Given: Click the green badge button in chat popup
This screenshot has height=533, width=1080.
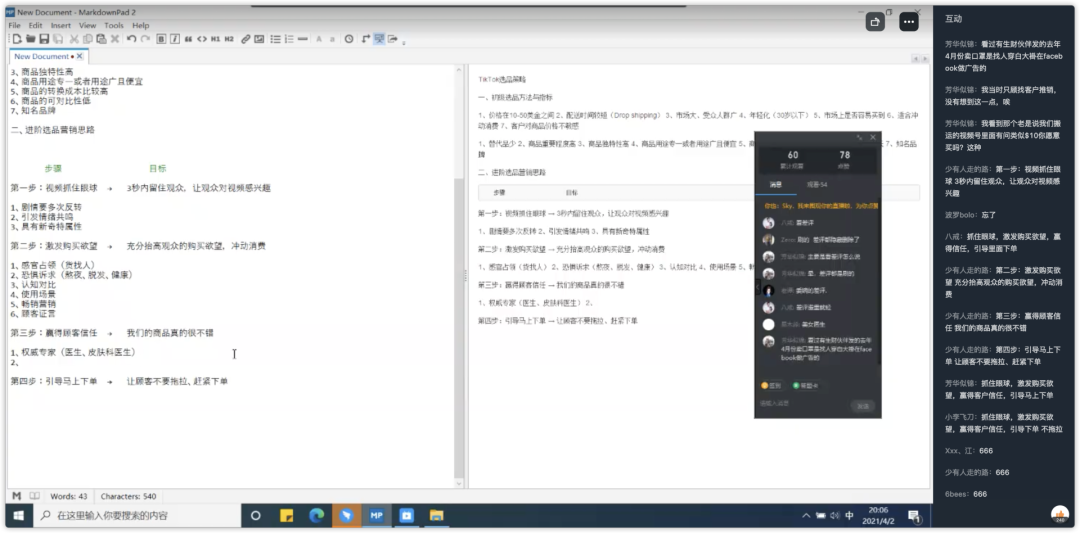Looking at the screenshot, I should coord(806,386).
